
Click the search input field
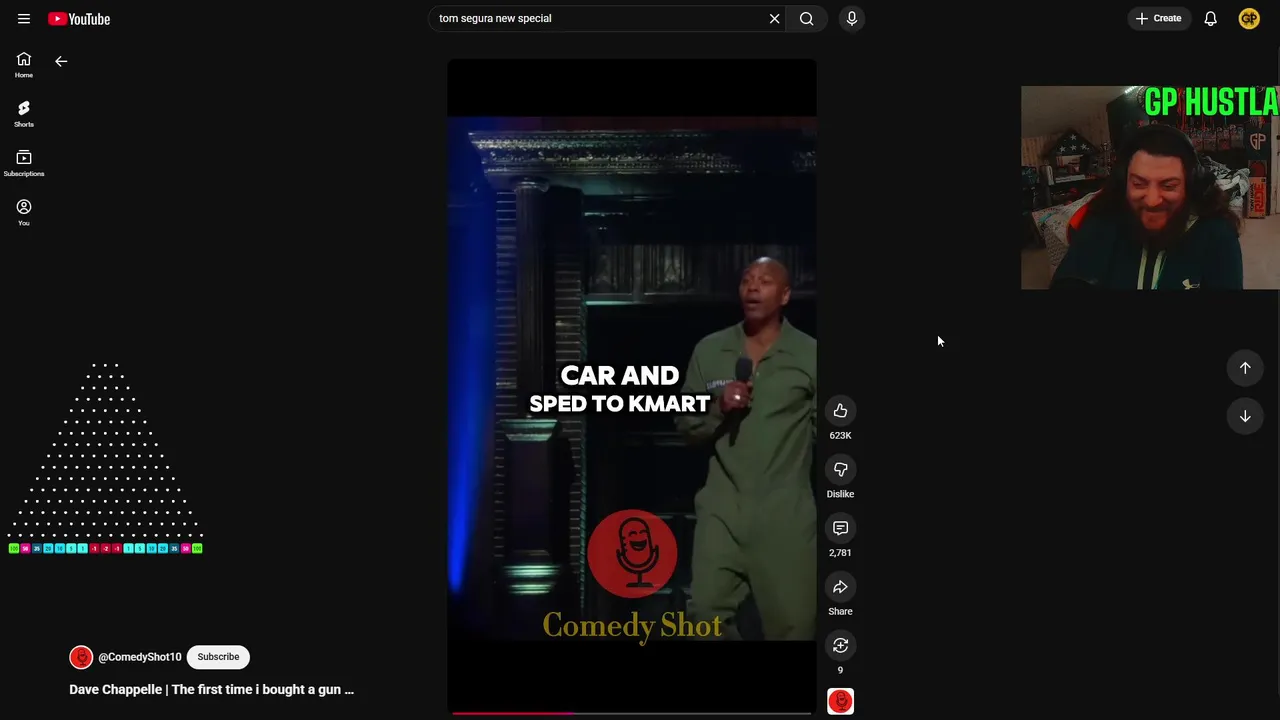(598, 19)
